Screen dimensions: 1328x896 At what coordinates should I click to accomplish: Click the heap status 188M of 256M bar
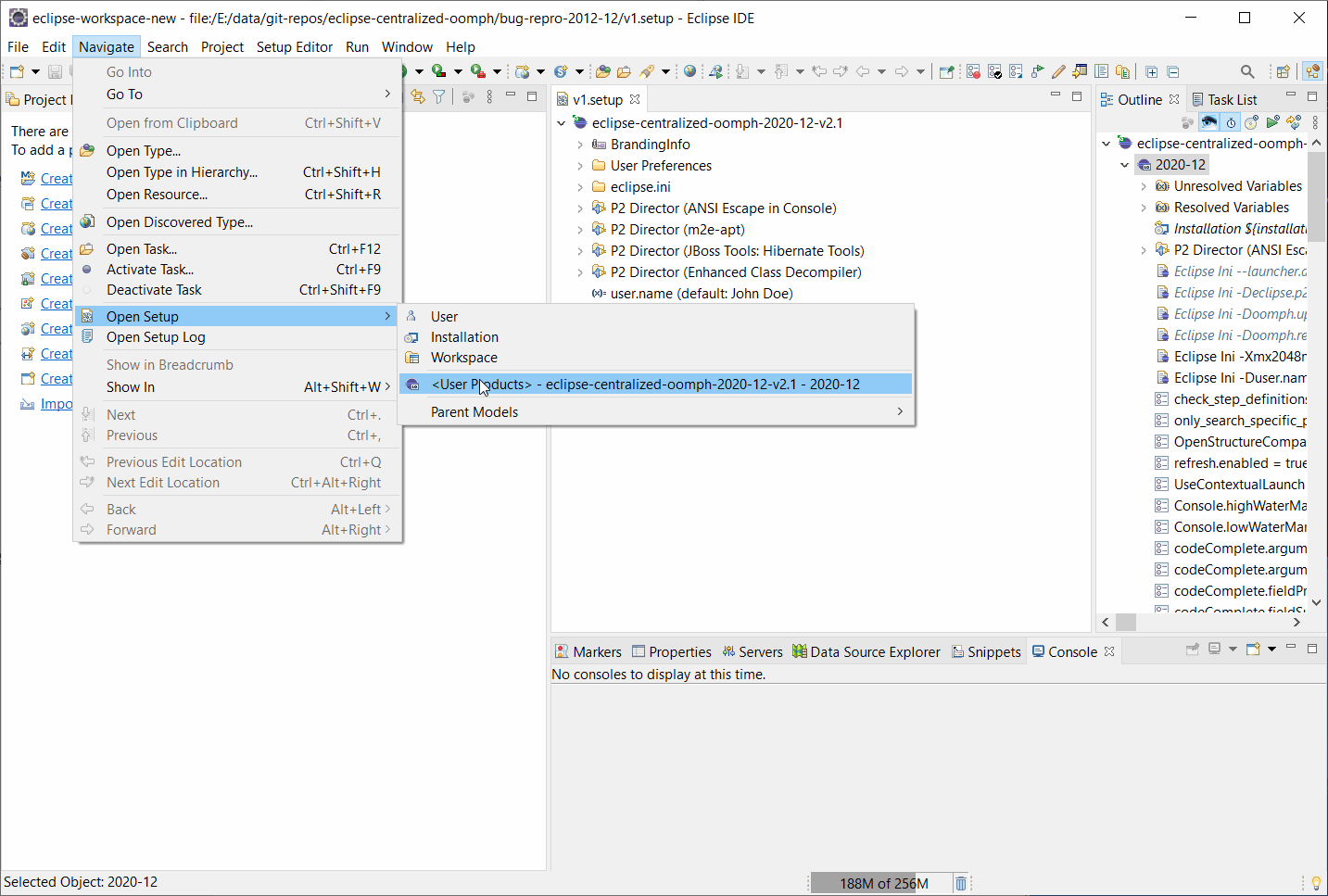pyautogui.click(x=880, y=883)
